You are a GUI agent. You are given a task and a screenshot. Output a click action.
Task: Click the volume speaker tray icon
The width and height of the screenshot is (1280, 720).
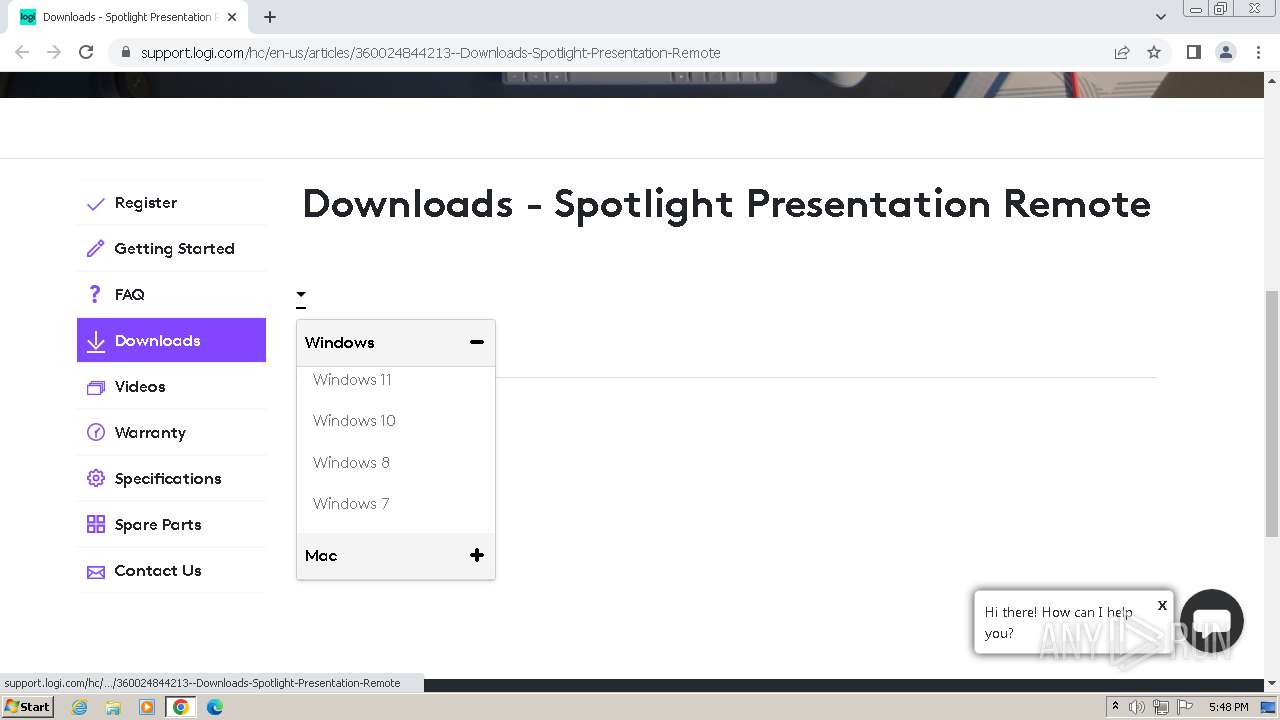(x=1137, y=707)
